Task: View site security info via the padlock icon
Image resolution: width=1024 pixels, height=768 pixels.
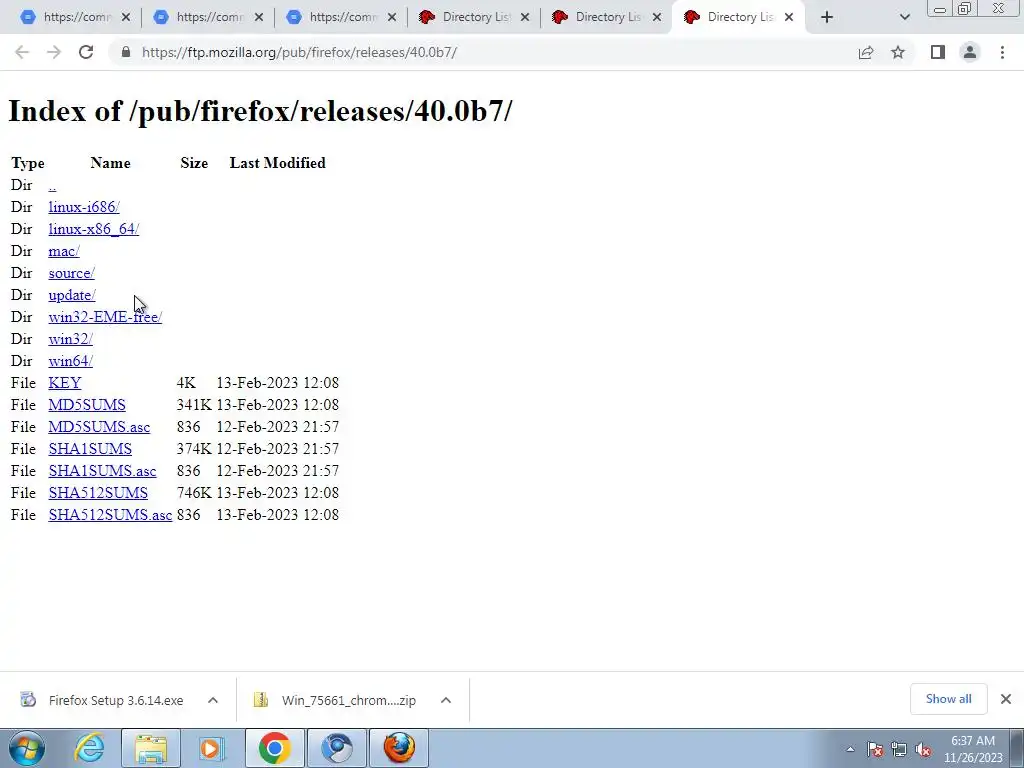Action: point(126,52)
